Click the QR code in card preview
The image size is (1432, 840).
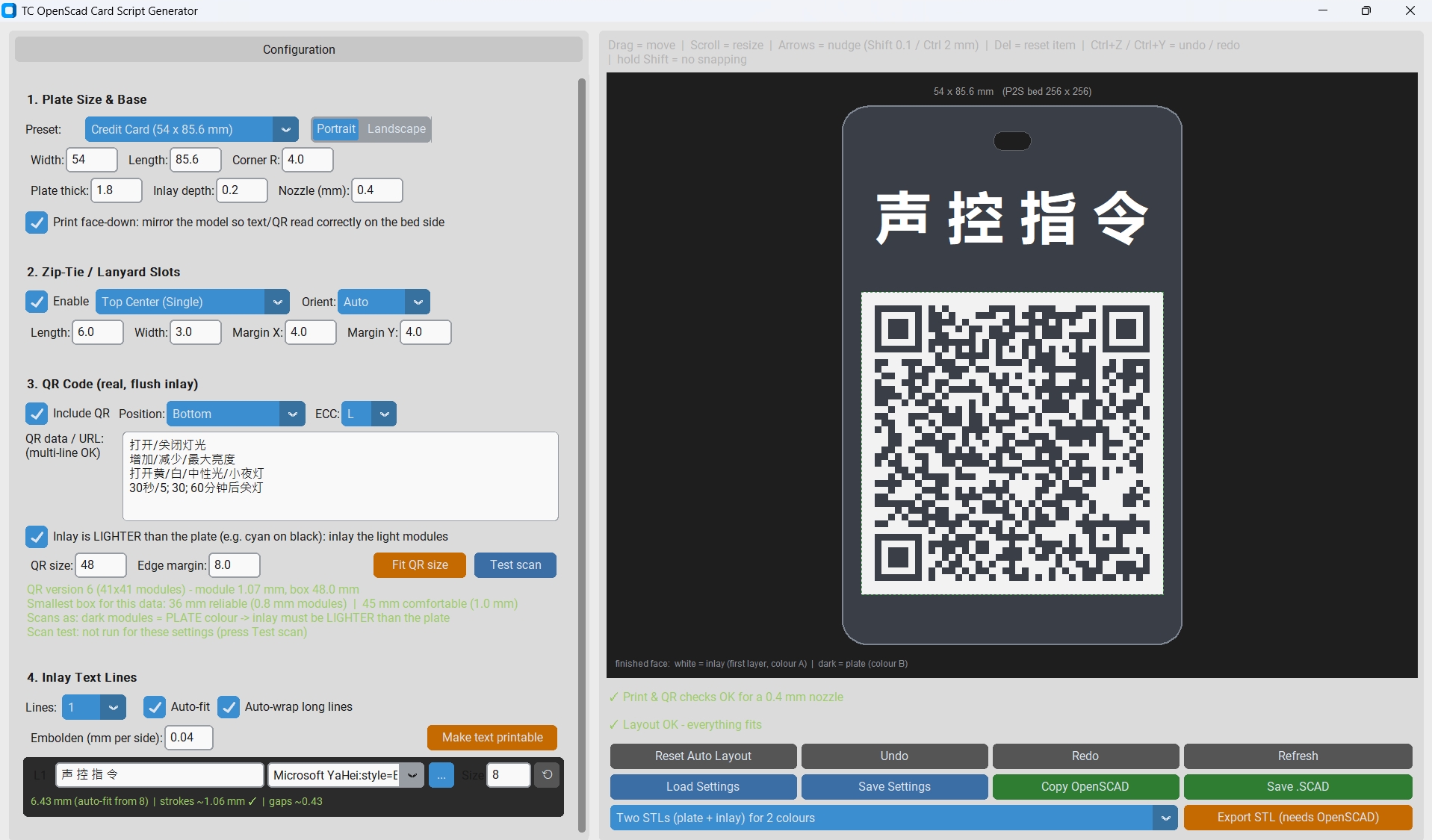coord(1012,444)
